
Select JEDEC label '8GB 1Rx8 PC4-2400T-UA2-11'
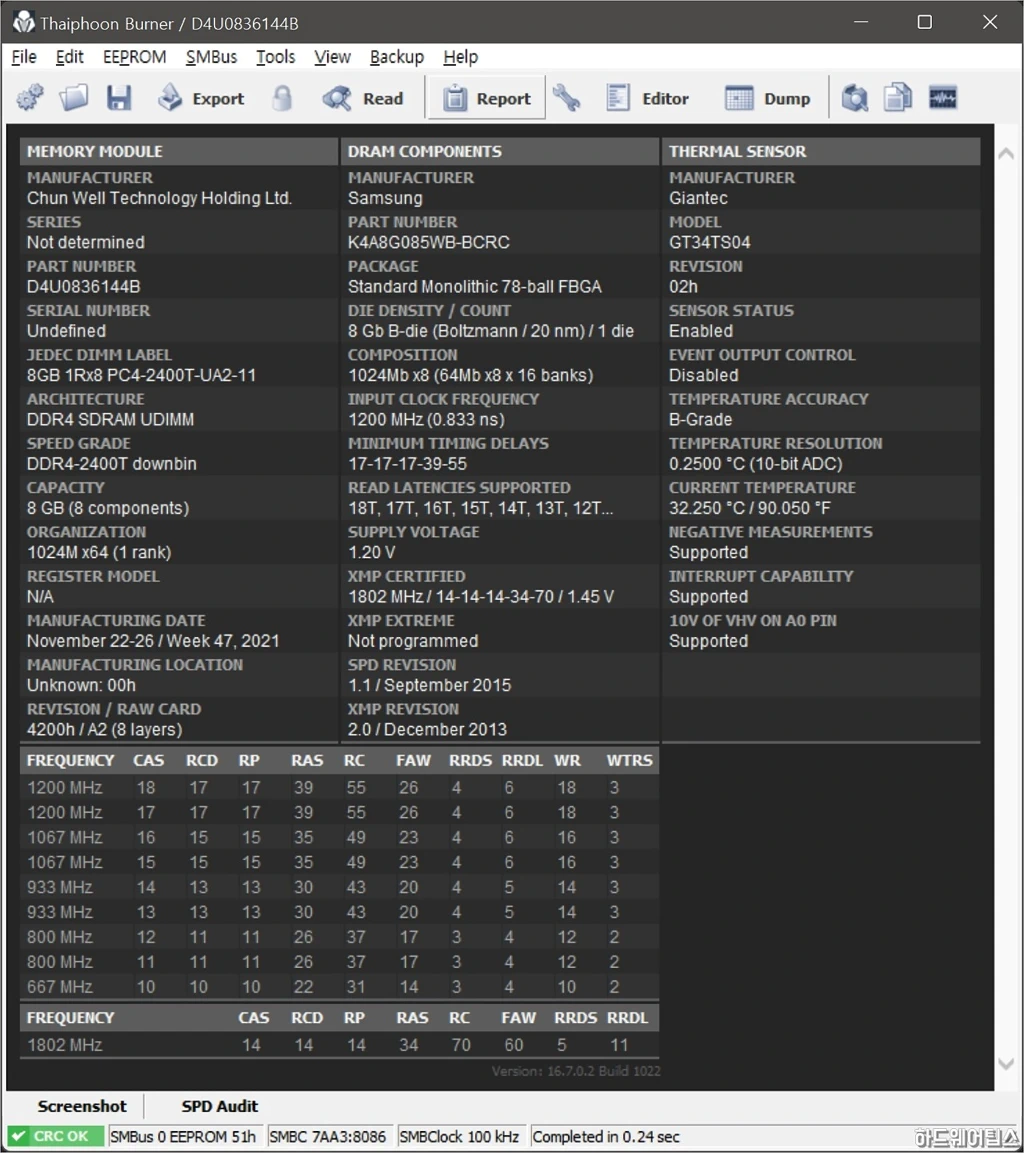click(142, 375)
